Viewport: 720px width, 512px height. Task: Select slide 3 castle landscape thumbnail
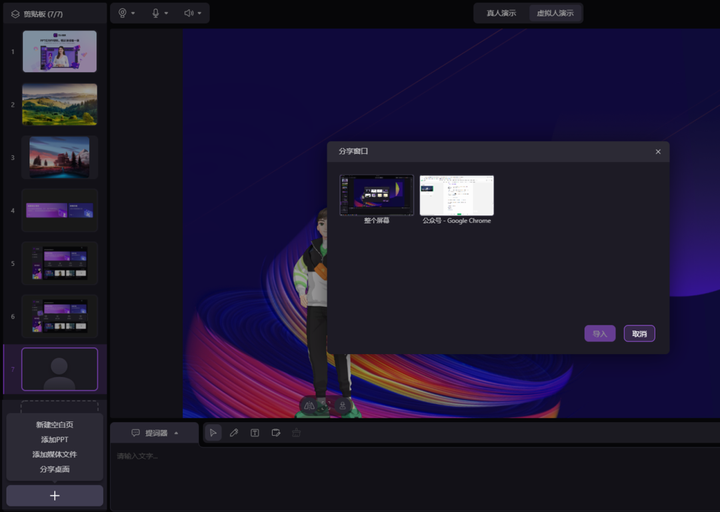60,157
